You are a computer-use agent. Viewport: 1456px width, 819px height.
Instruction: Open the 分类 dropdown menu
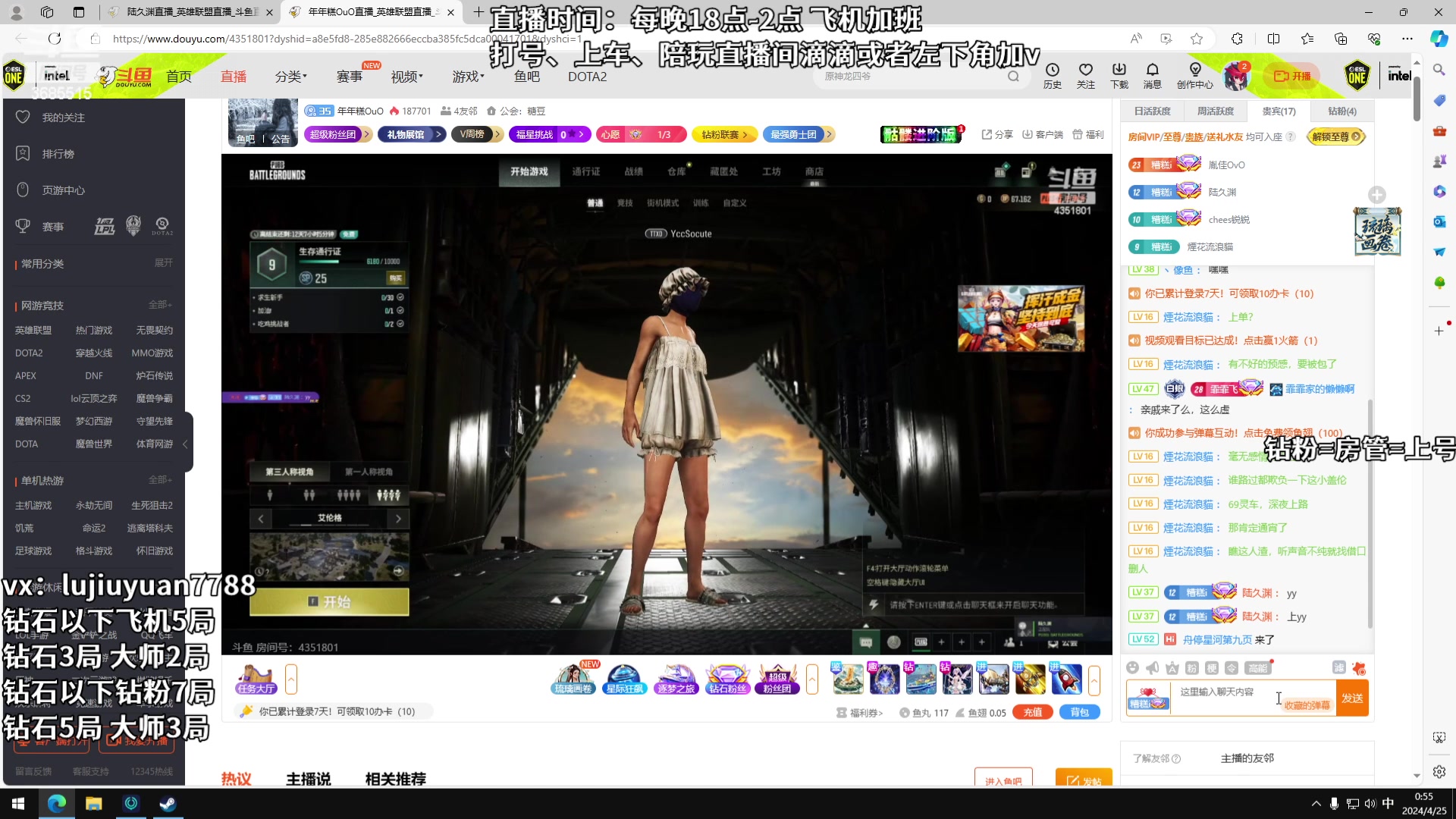tap(290, 76)
